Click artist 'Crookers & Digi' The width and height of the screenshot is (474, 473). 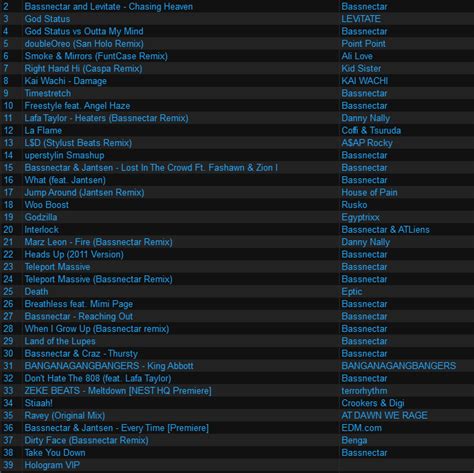373,403
